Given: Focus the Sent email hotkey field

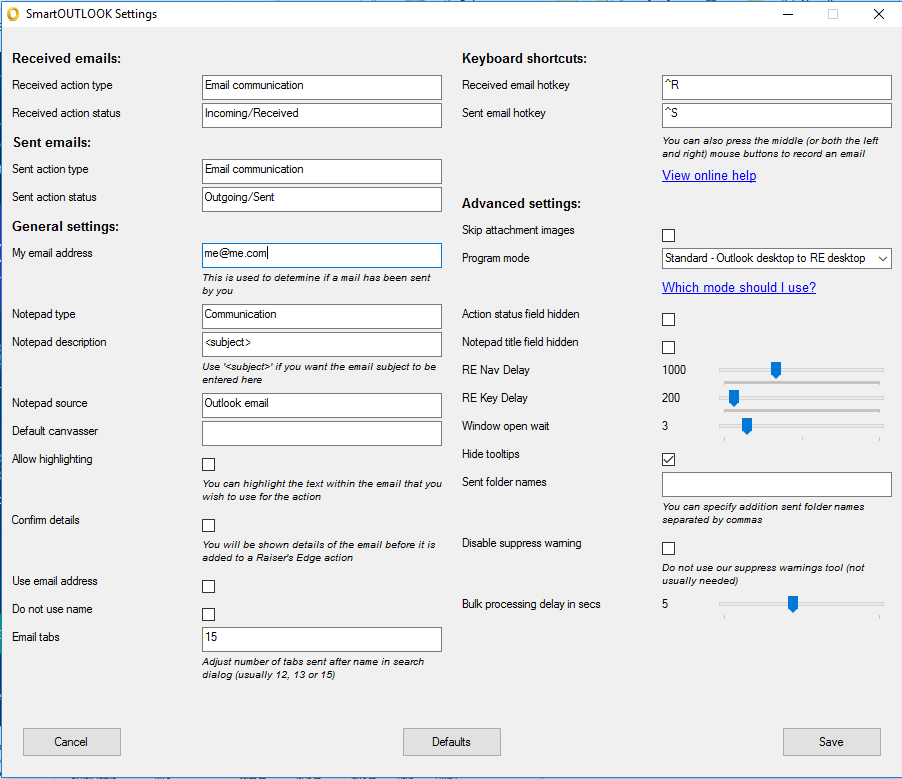Looking at the screenshot, I should [x=777, y=115].
